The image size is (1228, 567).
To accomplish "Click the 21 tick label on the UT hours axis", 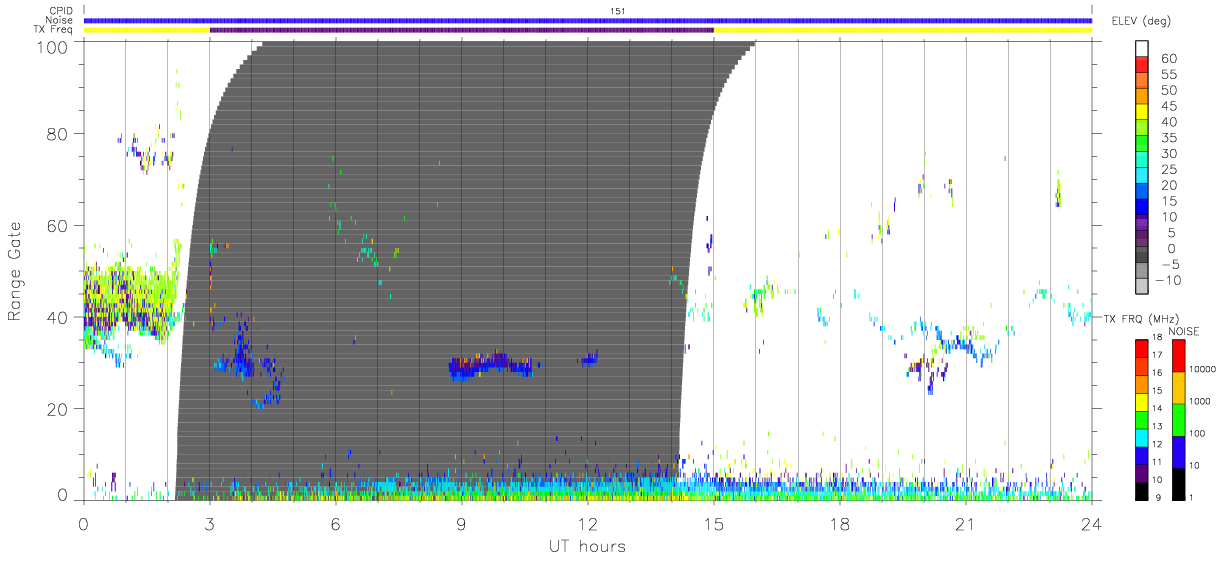I will [x=966, y=522].
